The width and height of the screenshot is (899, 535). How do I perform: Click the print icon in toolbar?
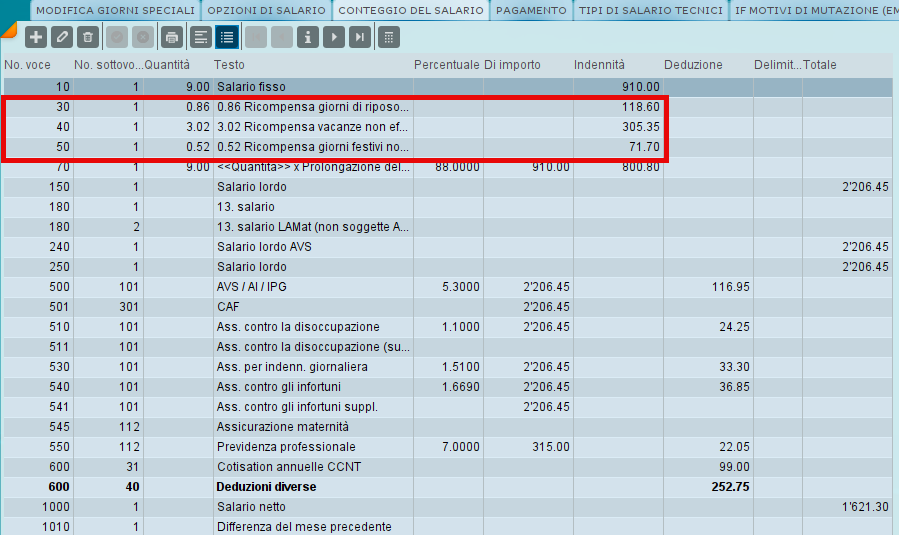pyautogui.click(x=171, y=38)
